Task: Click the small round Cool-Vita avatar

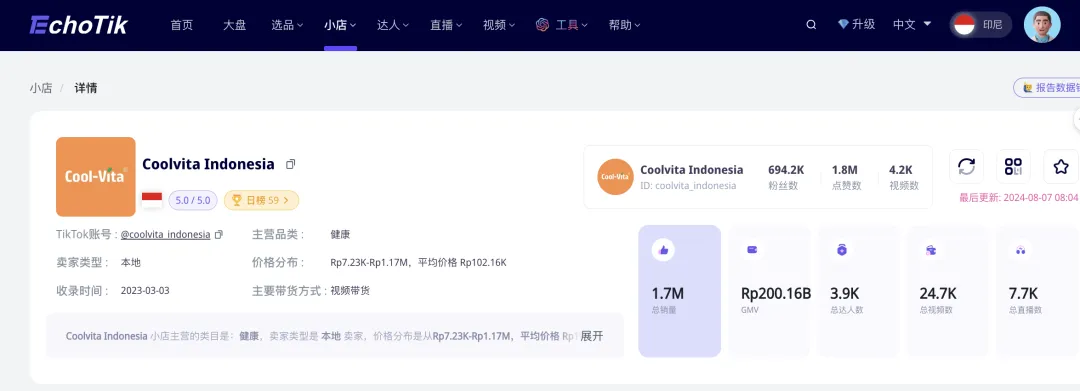Action: 615,177
